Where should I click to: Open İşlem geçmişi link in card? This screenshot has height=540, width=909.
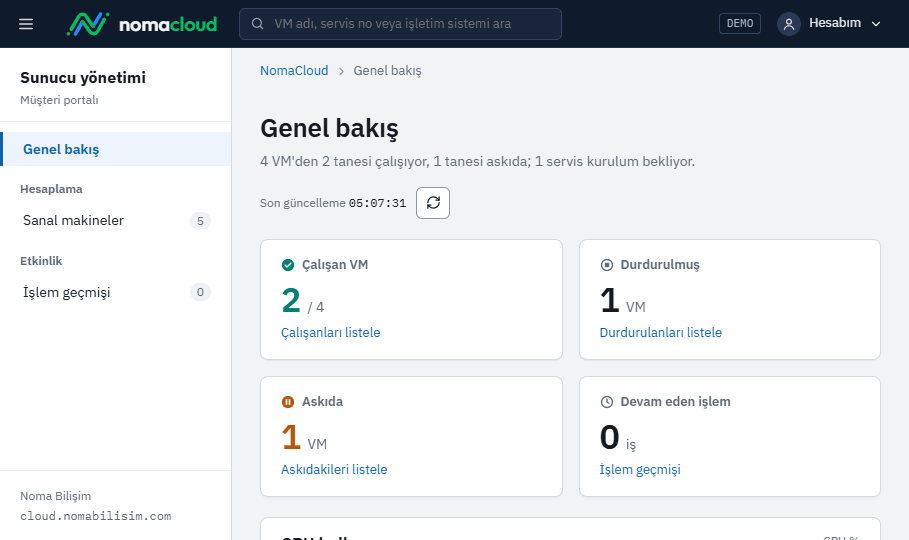pos(640,469)
